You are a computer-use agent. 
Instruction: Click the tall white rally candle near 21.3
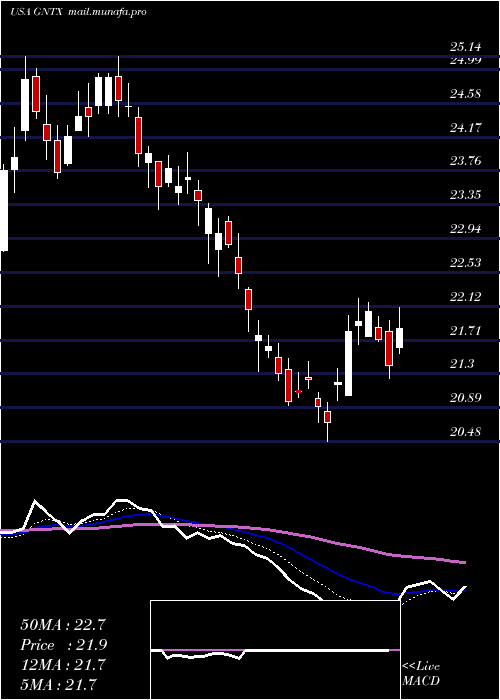(348, 363)
